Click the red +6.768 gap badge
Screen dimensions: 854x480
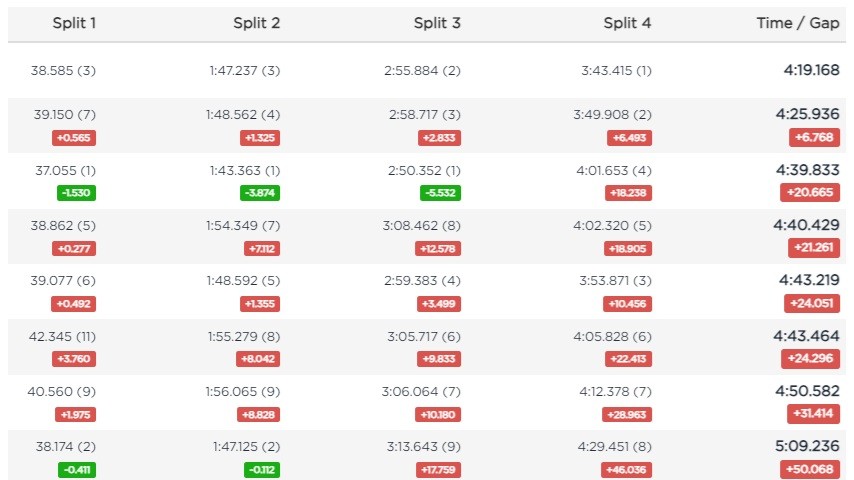812,136
